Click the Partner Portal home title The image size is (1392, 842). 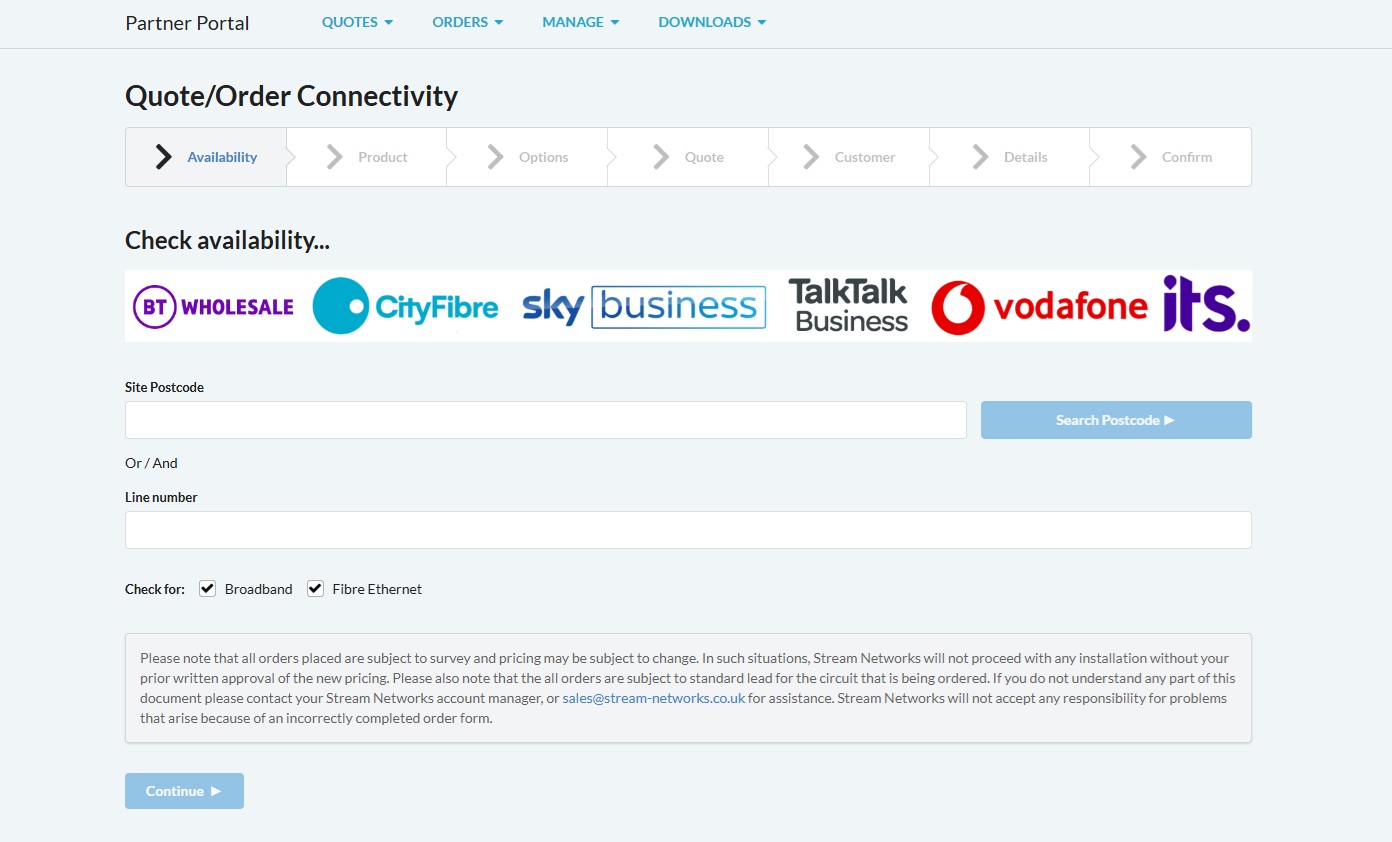coord(187,23)
